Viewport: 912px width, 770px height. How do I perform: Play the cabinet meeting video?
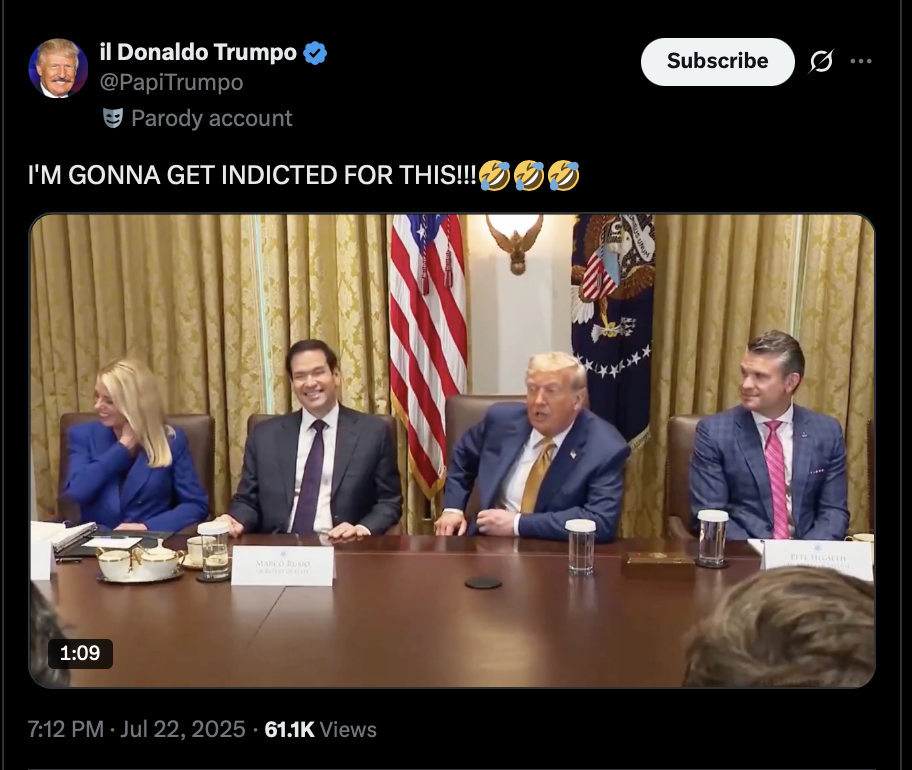pyautogui.click(x=452, y=451)
